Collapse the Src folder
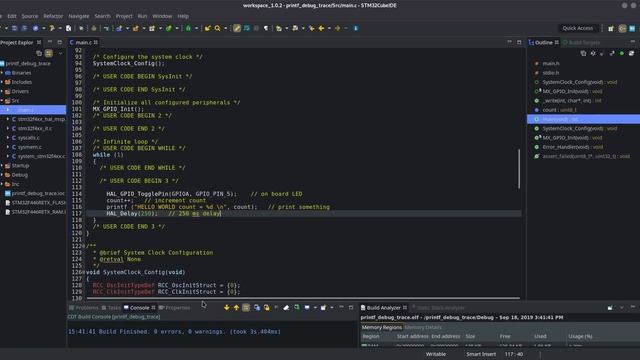Viewport: 640px width, 360px height. click(2, 100)
